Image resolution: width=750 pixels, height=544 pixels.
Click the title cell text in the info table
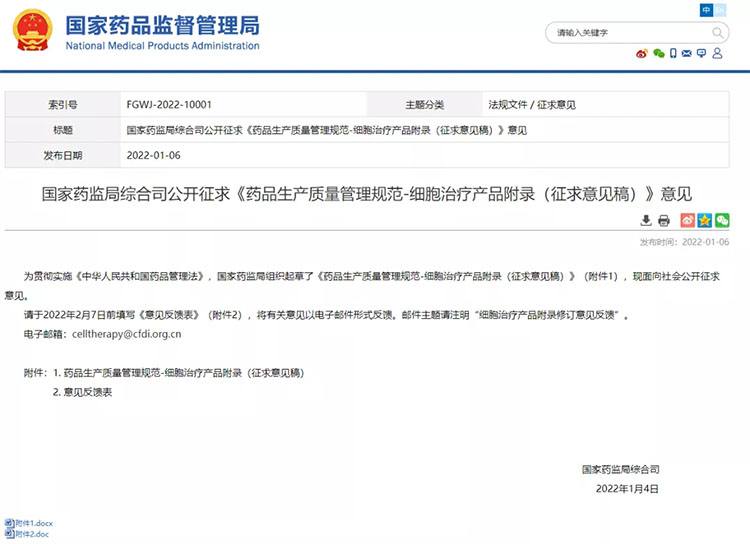pyautogui.click(x=327, y=130)
